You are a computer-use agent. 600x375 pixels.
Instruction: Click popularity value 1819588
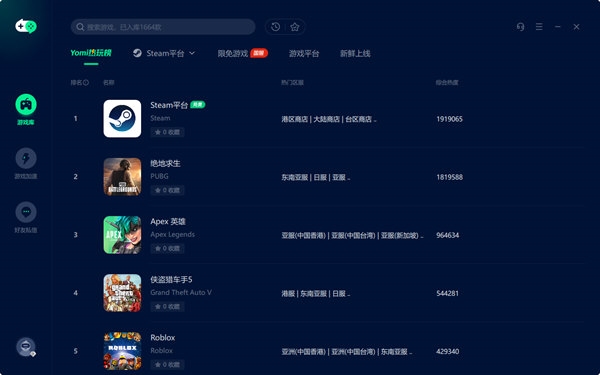pos(450,177)
